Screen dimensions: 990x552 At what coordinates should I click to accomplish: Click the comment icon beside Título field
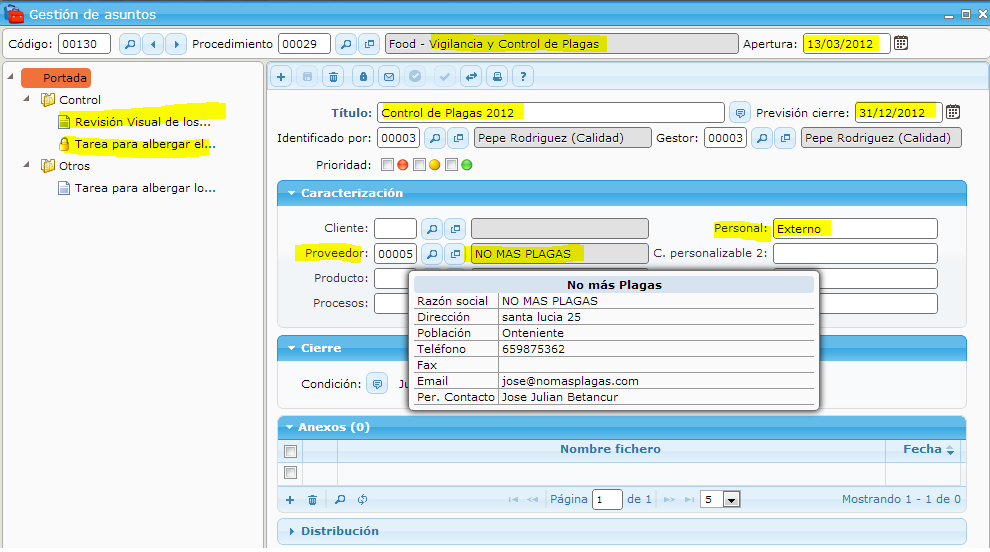(x=739, y=113)
